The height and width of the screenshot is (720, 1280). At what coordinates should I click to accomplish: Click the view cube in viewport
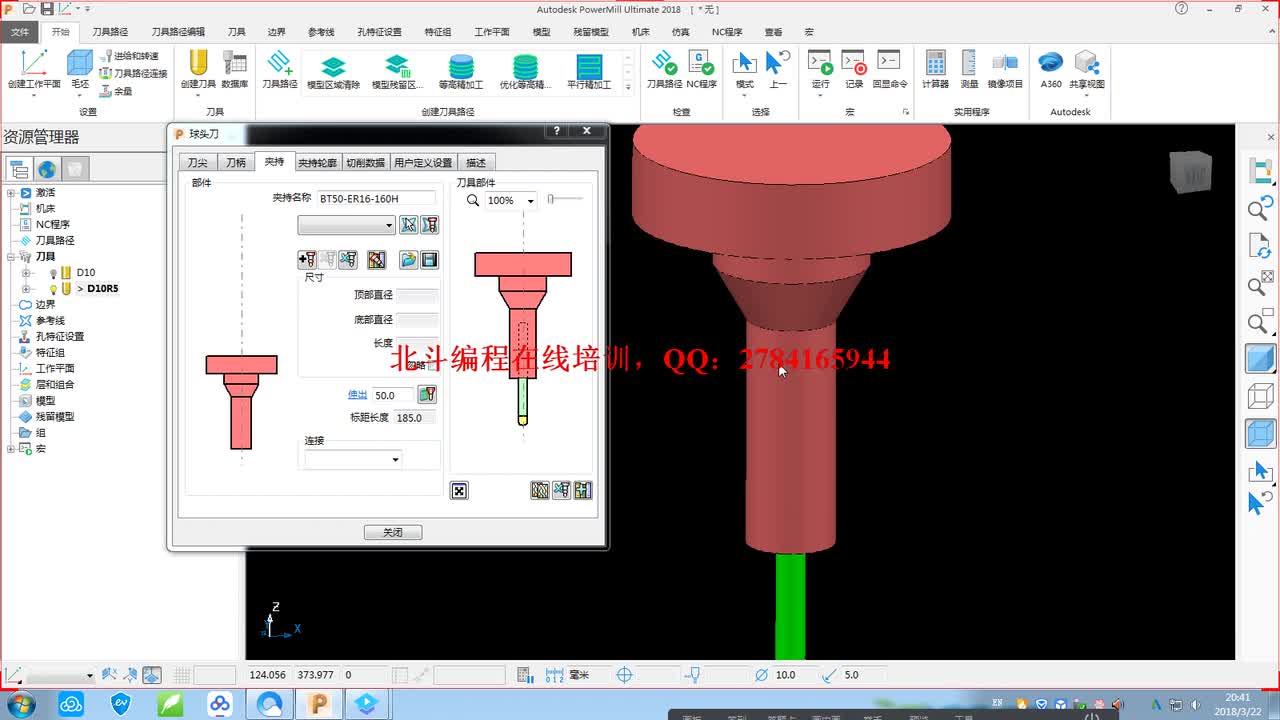[x=1190, y=171]
